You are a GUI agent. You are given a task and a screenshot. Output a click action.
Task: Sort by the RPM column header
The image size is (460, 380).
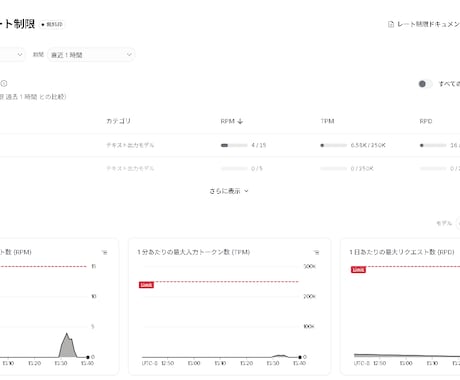228,121
